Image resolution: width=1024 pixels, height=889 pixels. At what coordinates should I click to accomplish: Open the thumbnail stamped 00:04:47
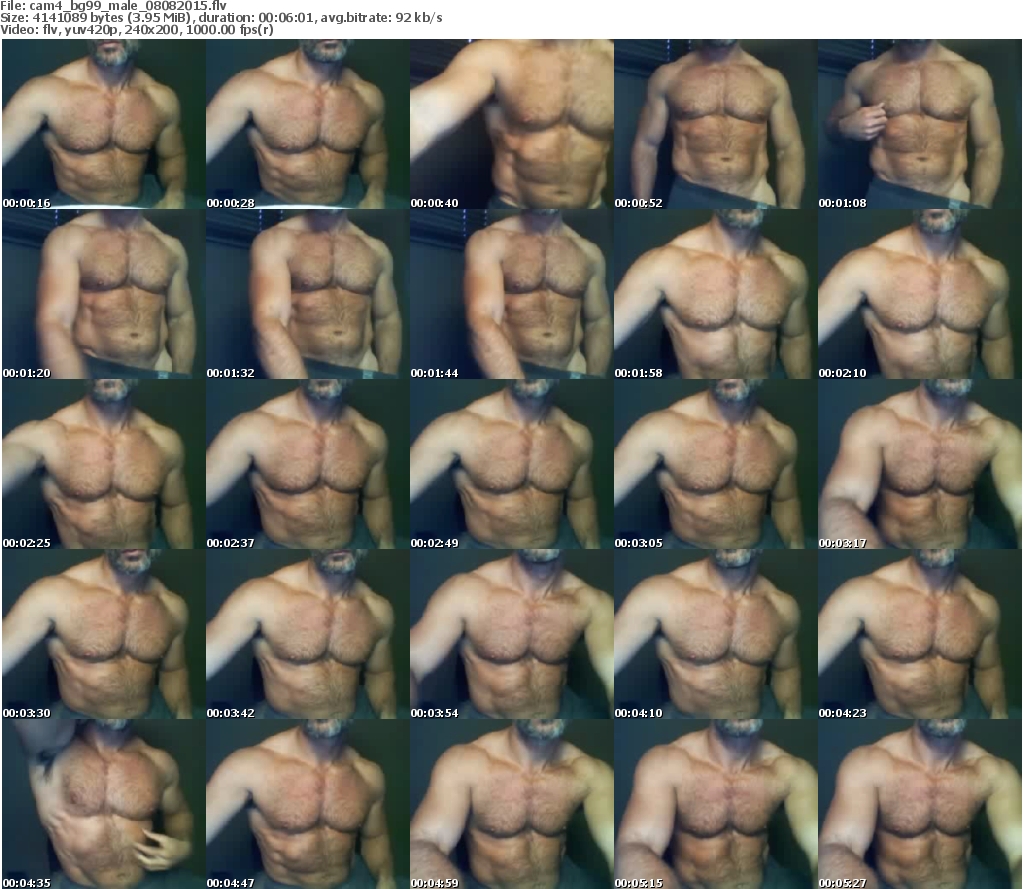click(x=308, y=803)
